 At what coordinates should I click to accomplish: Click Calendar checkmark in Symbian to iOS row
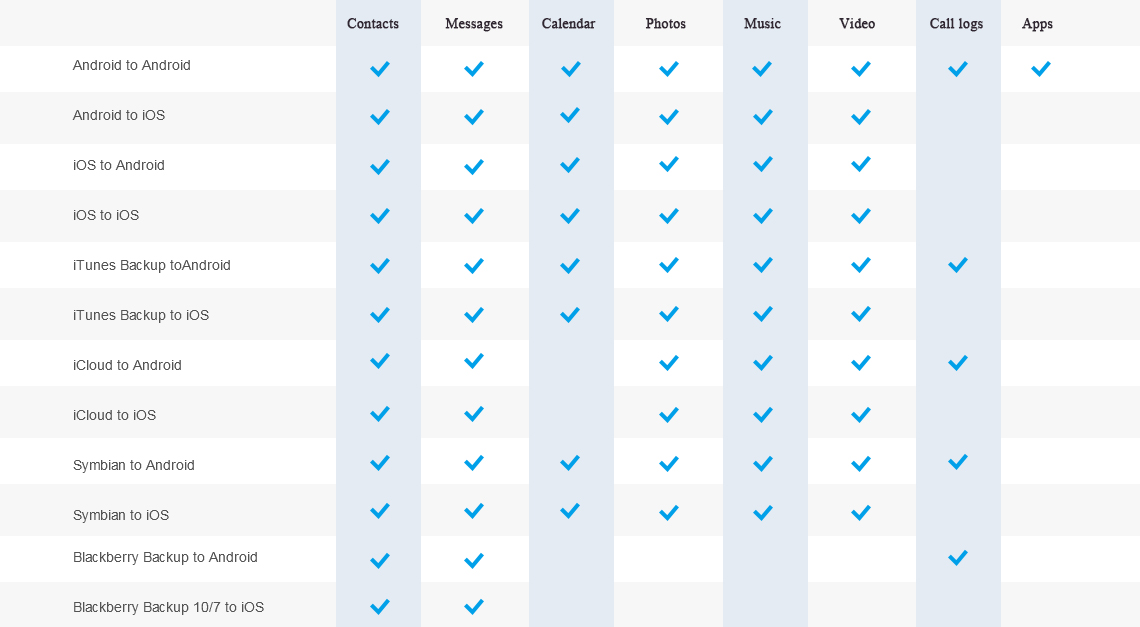[570, 511]
